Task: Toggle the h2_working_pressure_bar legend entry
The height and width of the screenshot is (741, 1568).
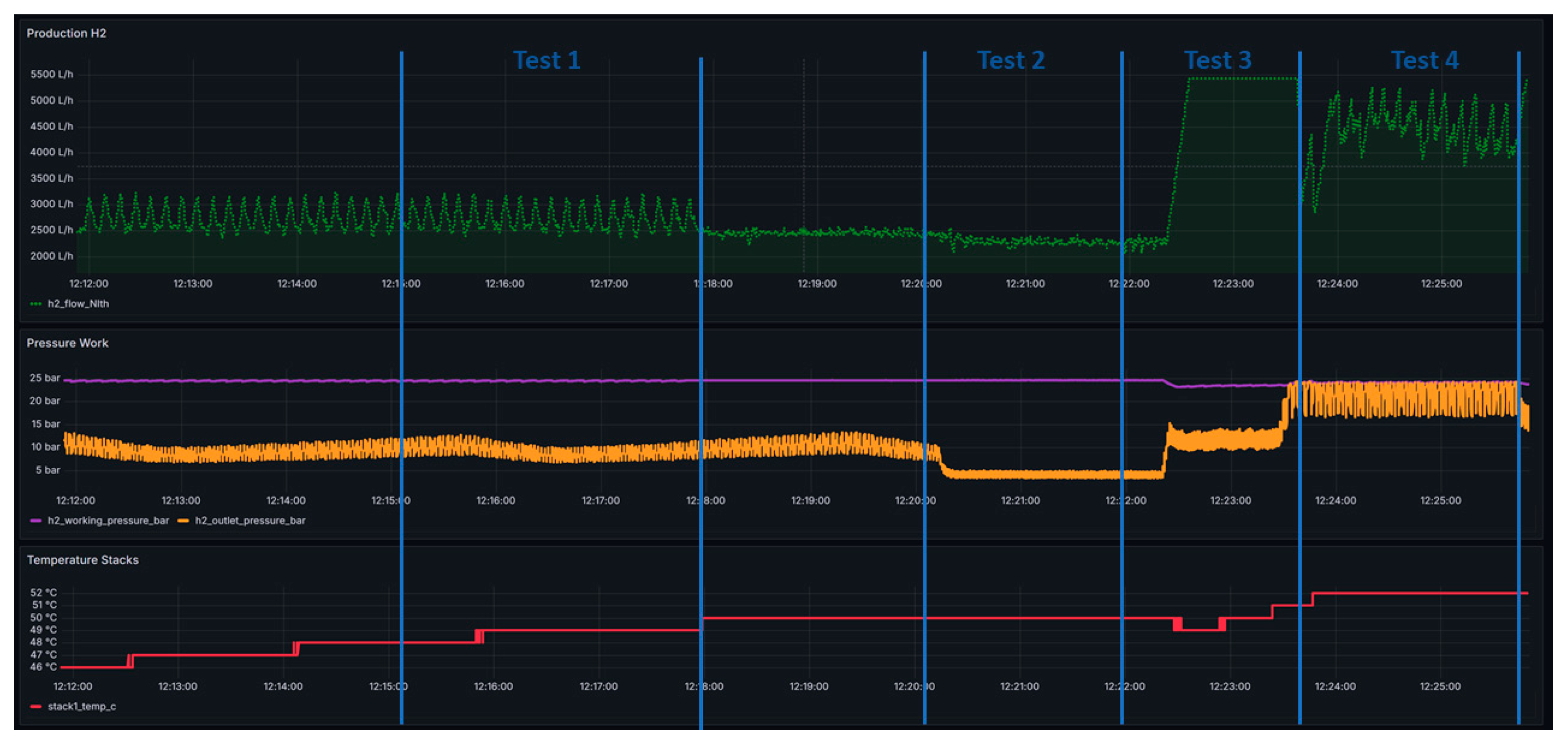Action: [x=108, y=520]
